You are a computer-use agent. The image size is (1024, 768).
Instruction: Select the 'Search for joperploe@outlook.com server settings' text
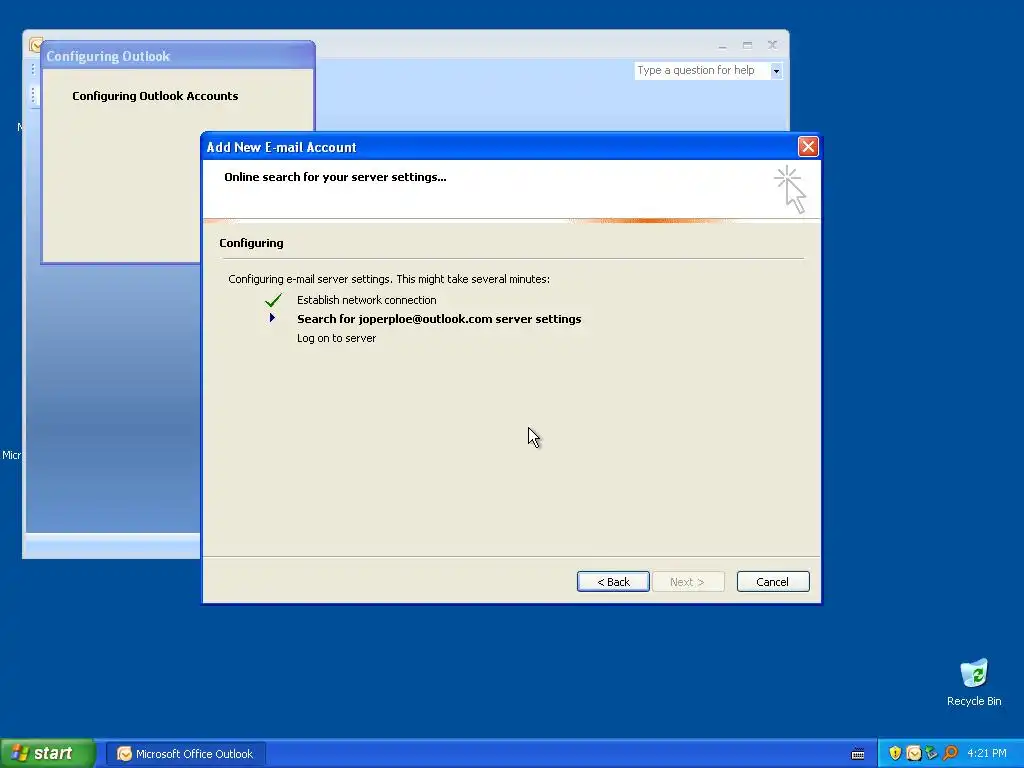439,319
